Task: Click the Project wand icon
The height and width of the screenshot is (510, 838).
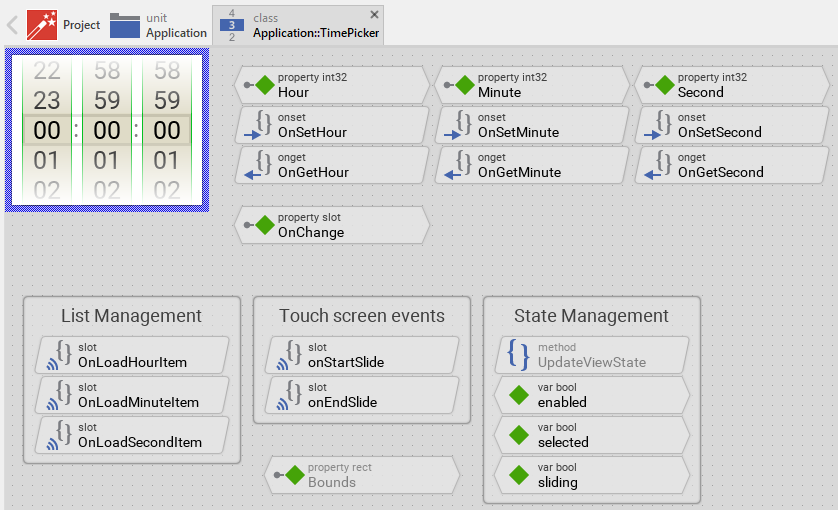Action: 42,25
